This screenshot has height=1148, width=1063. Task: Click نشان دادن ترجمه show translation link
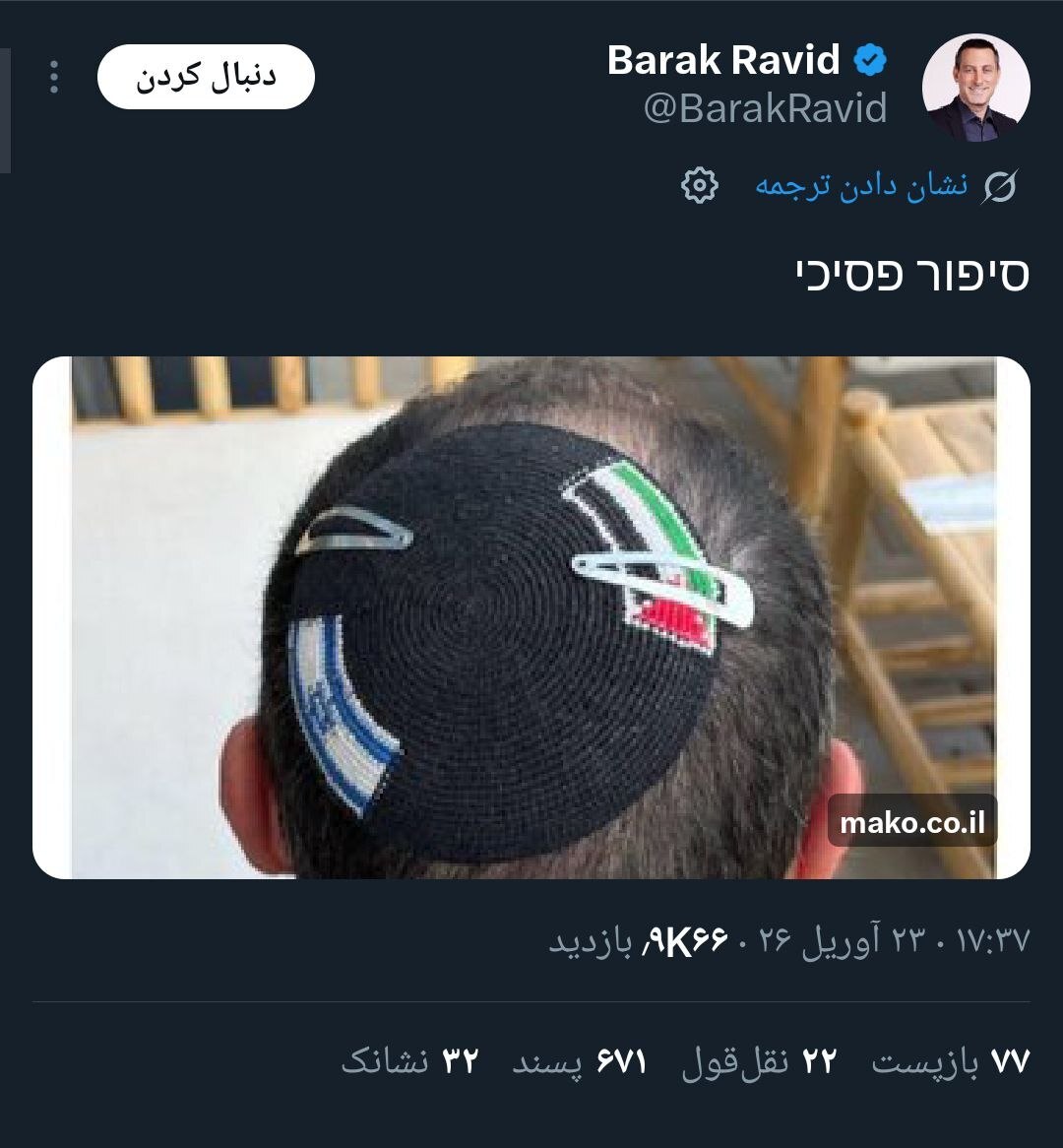(x=861, y=185)
